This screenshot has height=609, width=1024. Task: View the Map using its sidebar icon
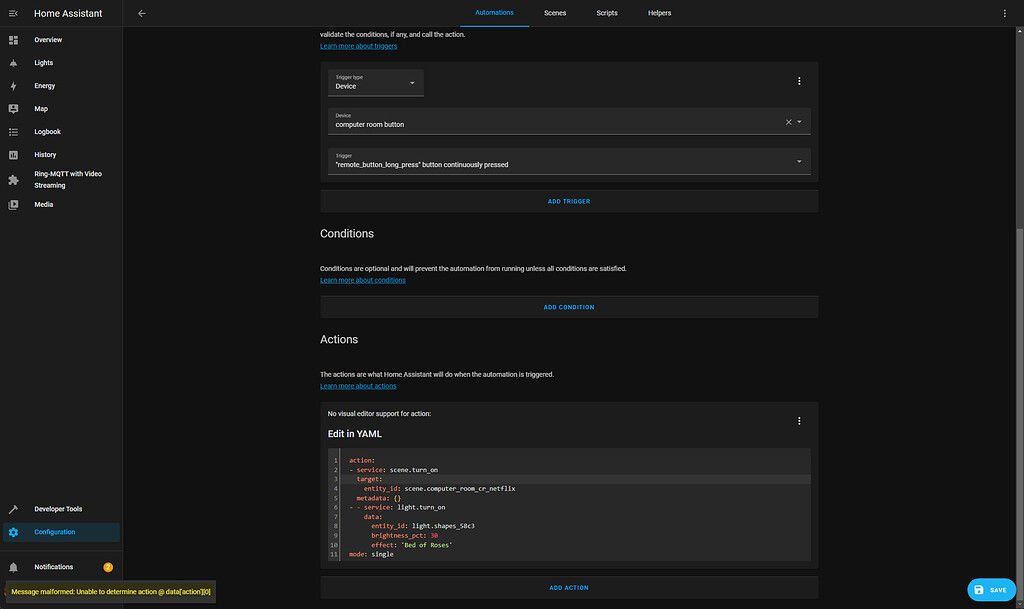13,108
